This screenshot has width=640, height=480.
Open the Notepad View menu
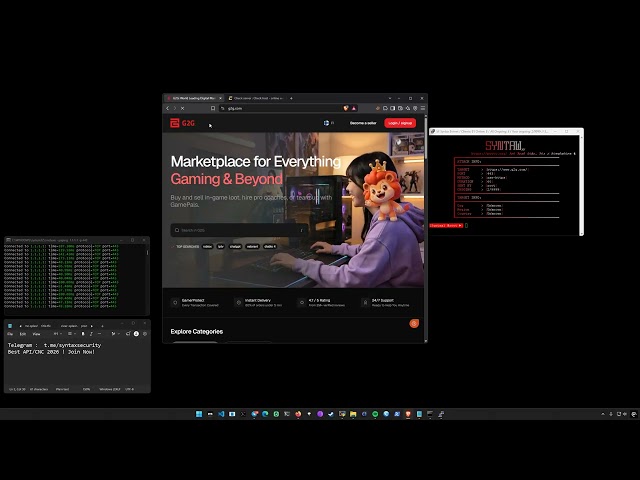coord(36,334)
